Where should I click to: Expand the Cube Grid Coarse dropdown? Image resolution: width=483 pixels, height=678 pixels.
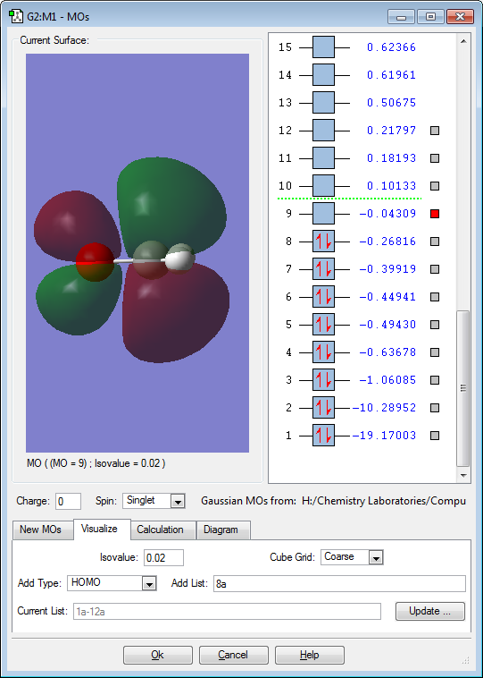376,558
